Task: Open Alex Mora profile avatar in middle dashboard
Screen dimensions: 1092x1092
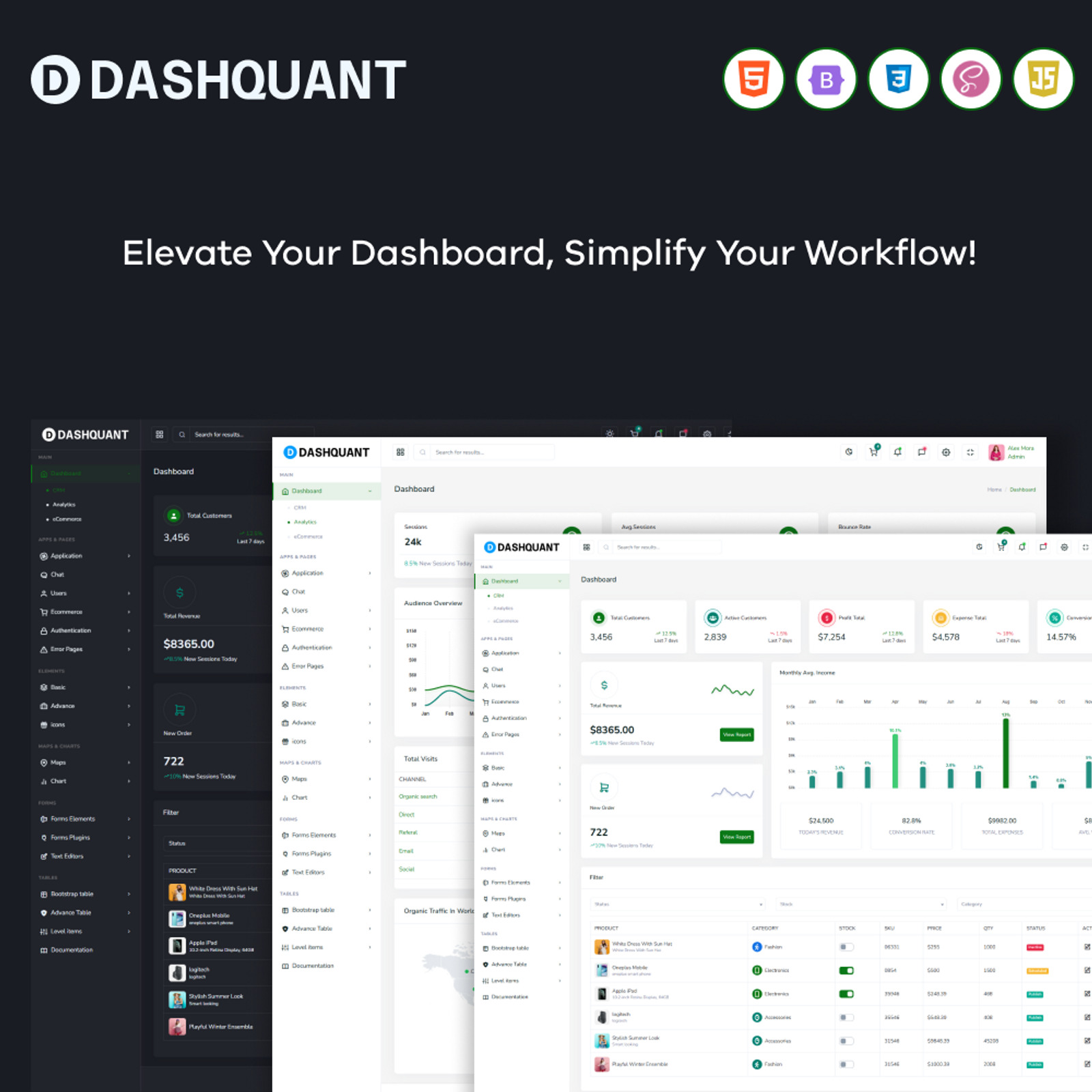Action: point(996,452)
